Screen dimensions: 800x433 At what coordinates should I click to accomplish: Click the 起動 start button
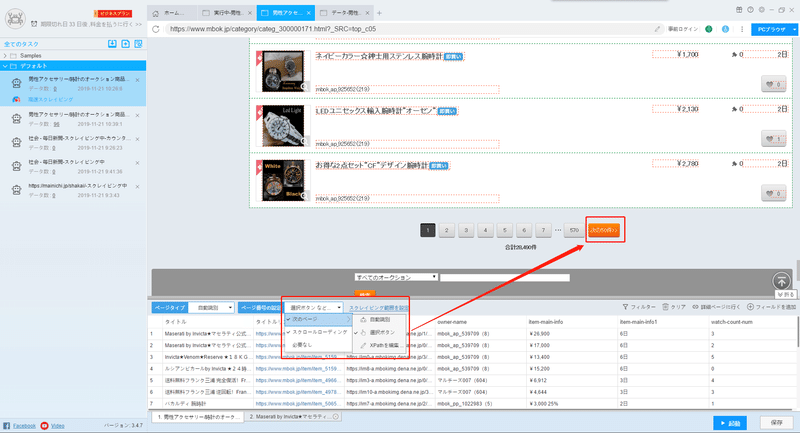tap(730, 423)
